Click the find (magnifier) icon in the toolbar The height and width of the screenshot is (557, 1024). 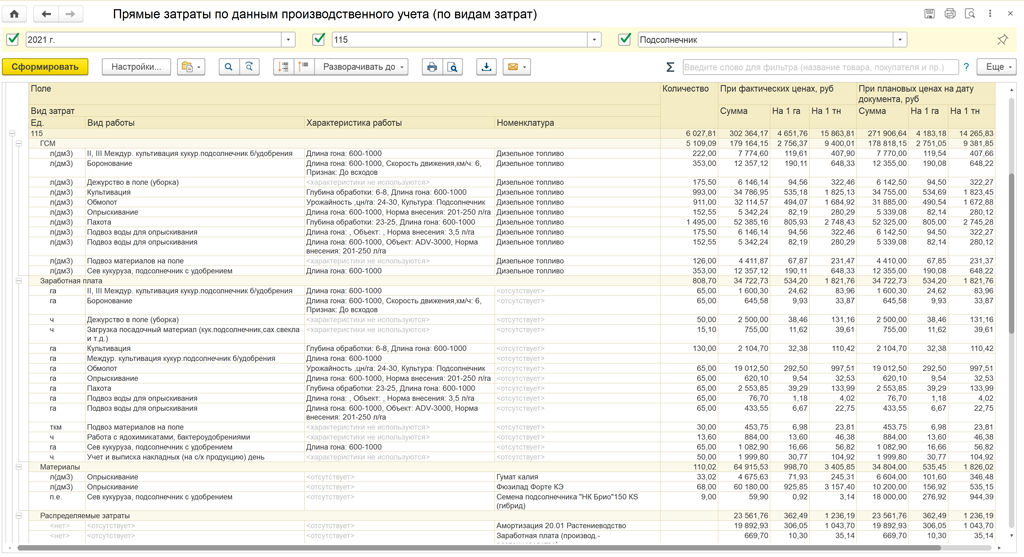coord(229,67)
